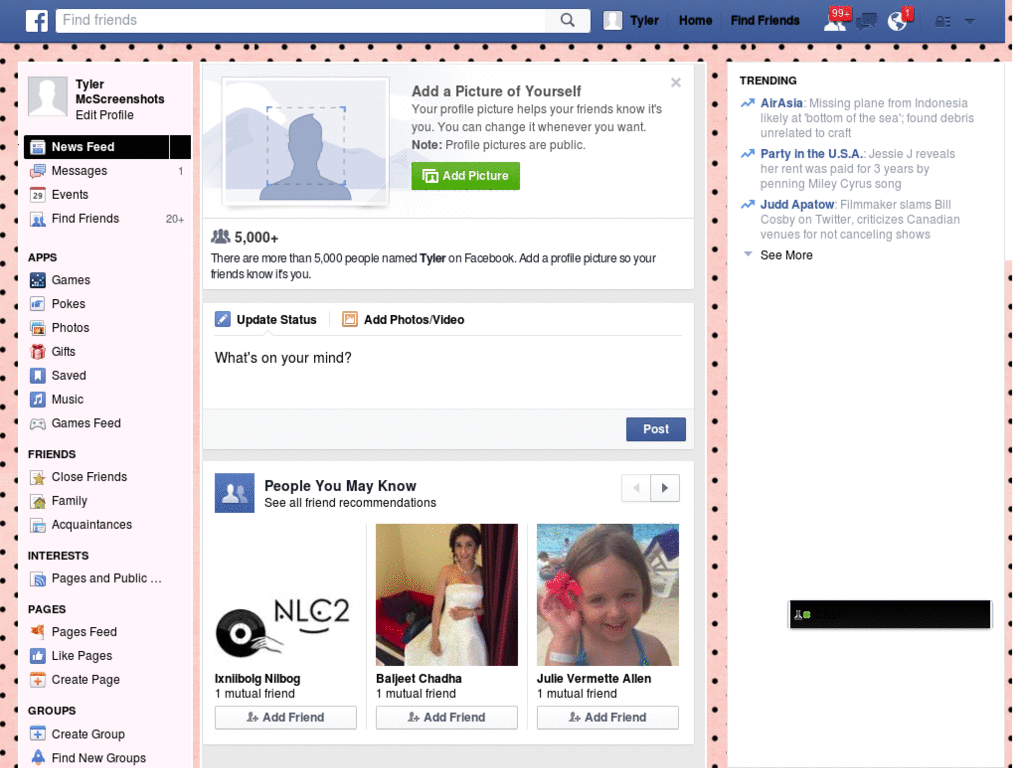Click the Games app icon
This screenshot has height=768, width=1024.
click(38, 280)
